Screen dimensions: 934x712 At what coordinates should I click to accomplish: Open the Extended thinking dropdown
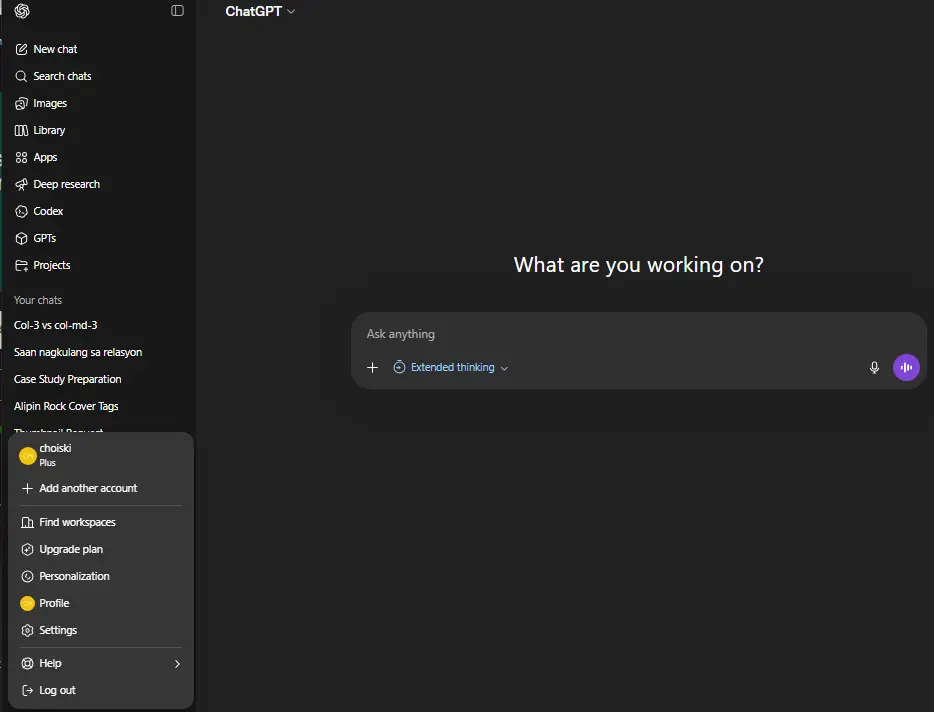pos(451,368)
